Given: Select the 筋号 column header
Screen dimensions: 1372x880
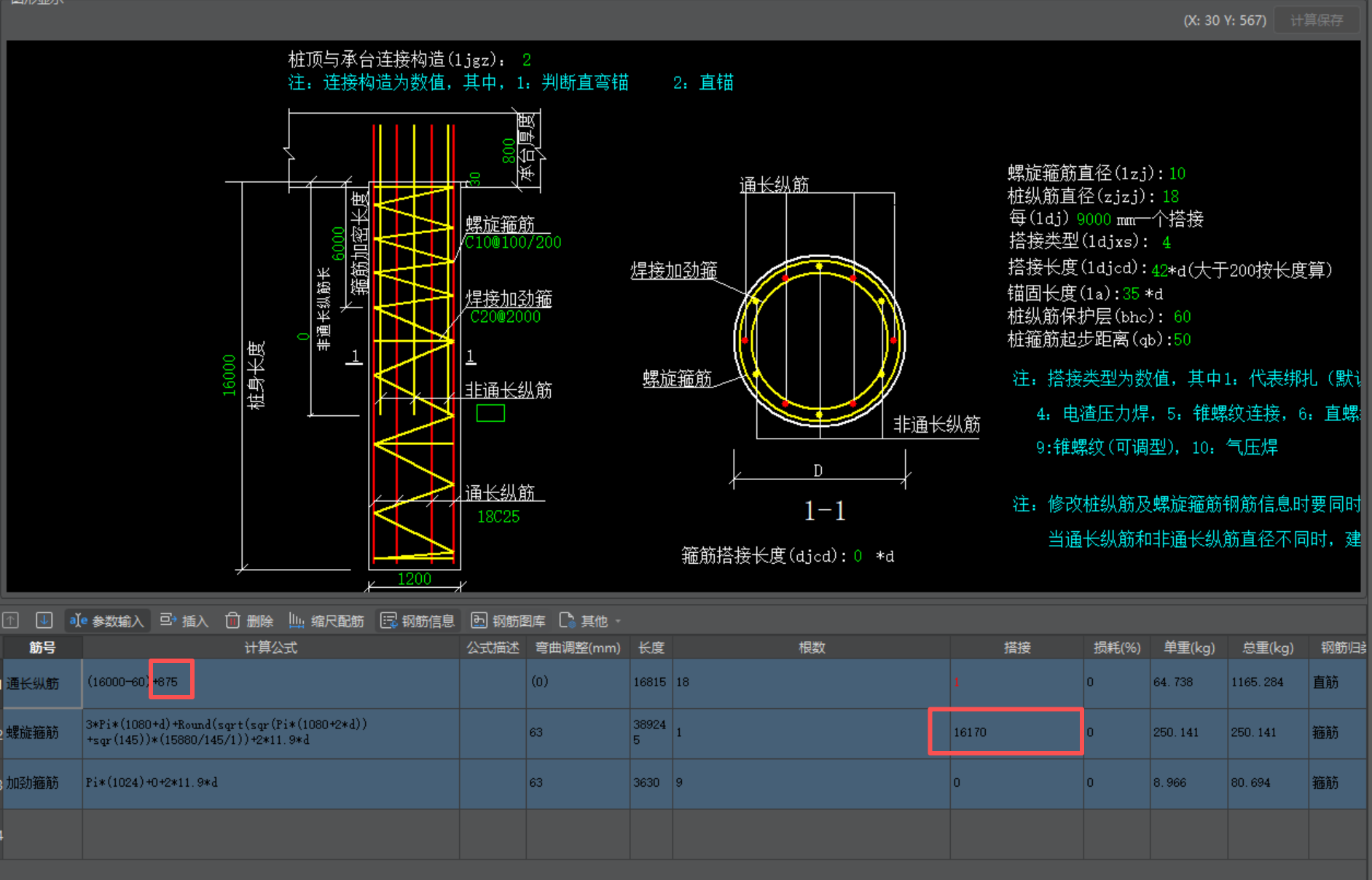Looking at the screenshot, I should coord(42,648).
